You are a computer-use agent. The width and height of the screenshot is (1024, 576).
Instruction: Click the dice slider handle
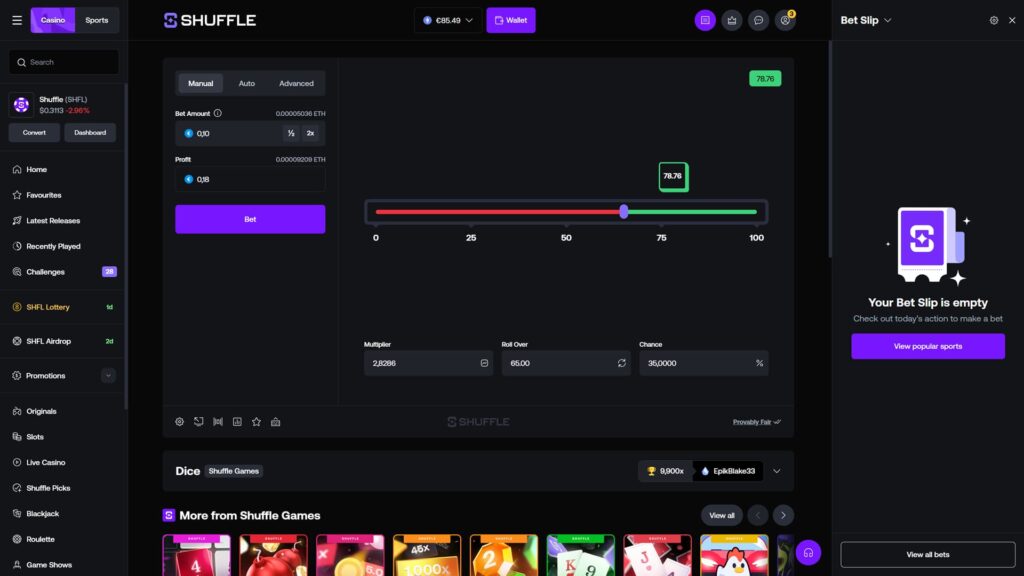(x=624, y=212)
